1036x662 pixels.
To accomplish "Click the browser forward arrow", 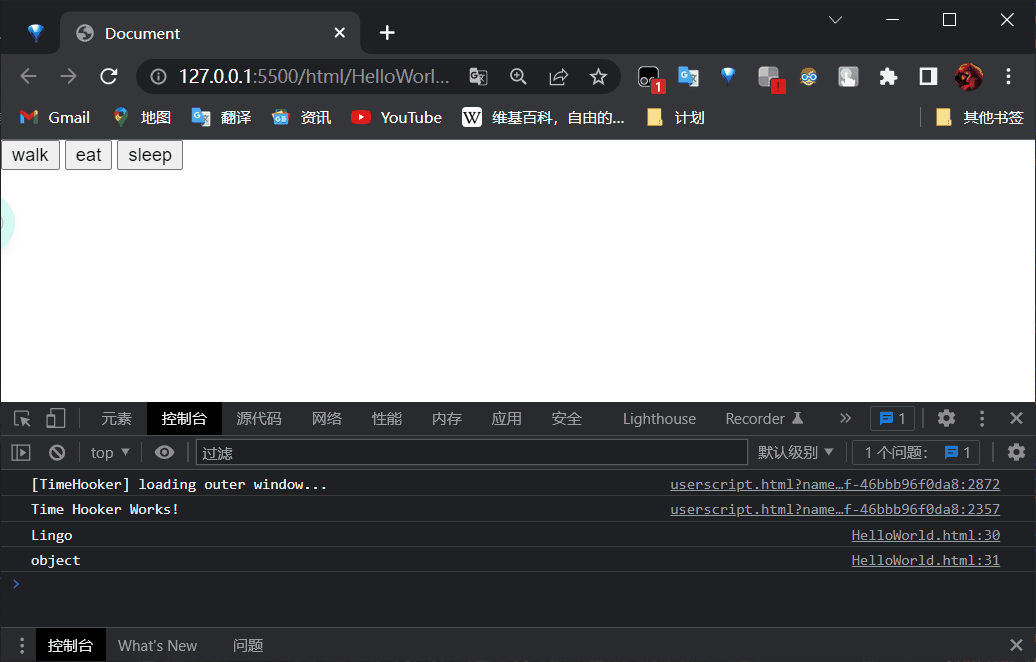I will click(x=68, y=77).
